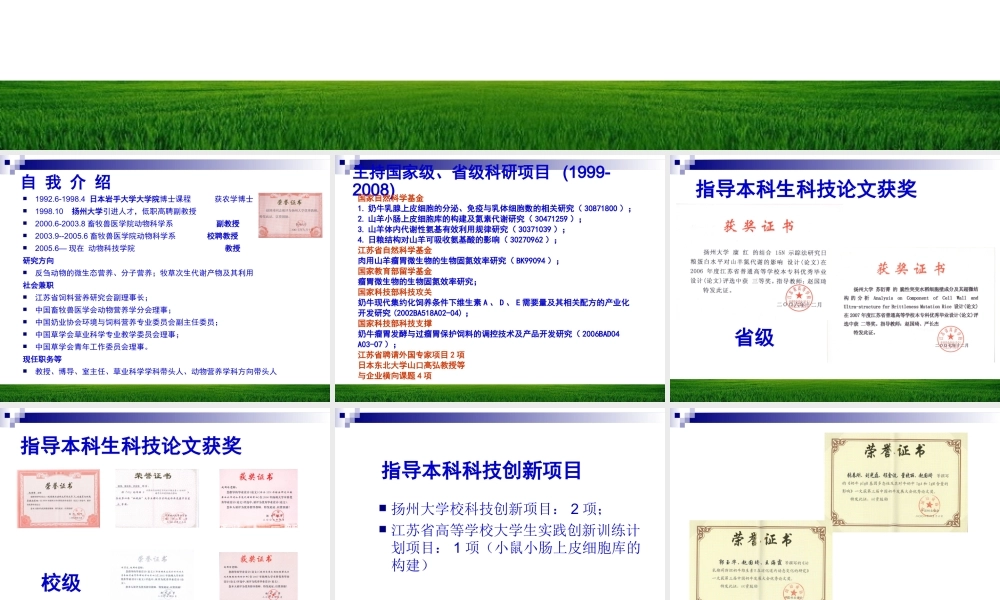Click the upper 荣誉证书 yellow certificate
1000x600 pixels.
tap(896, 481)
